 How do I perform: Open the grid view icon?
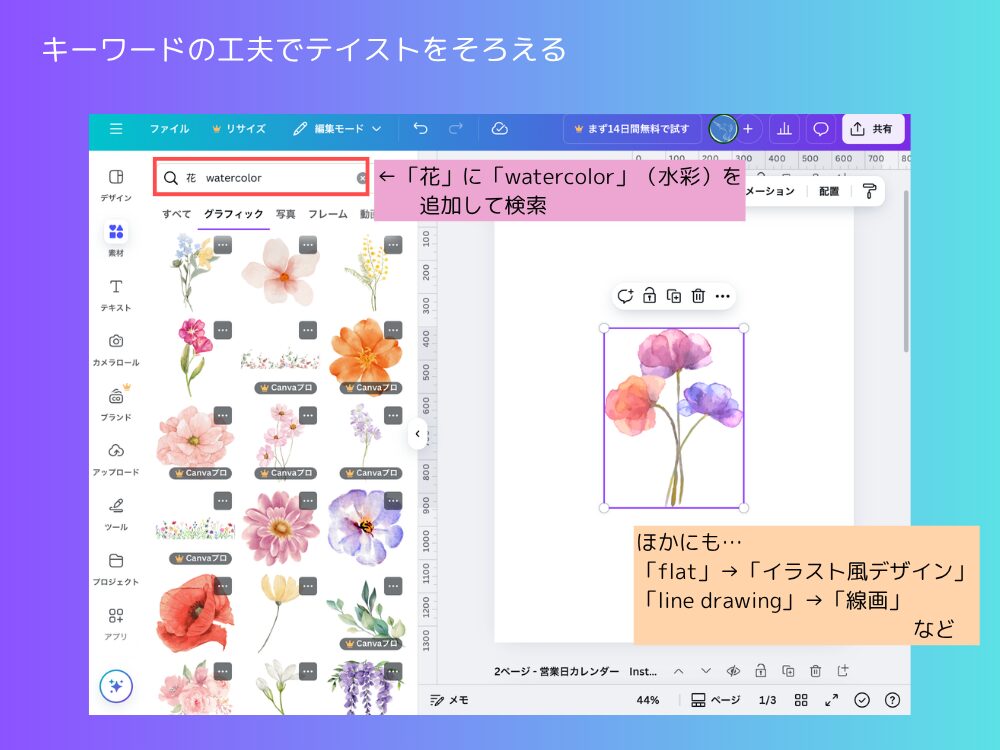point(801,700)
